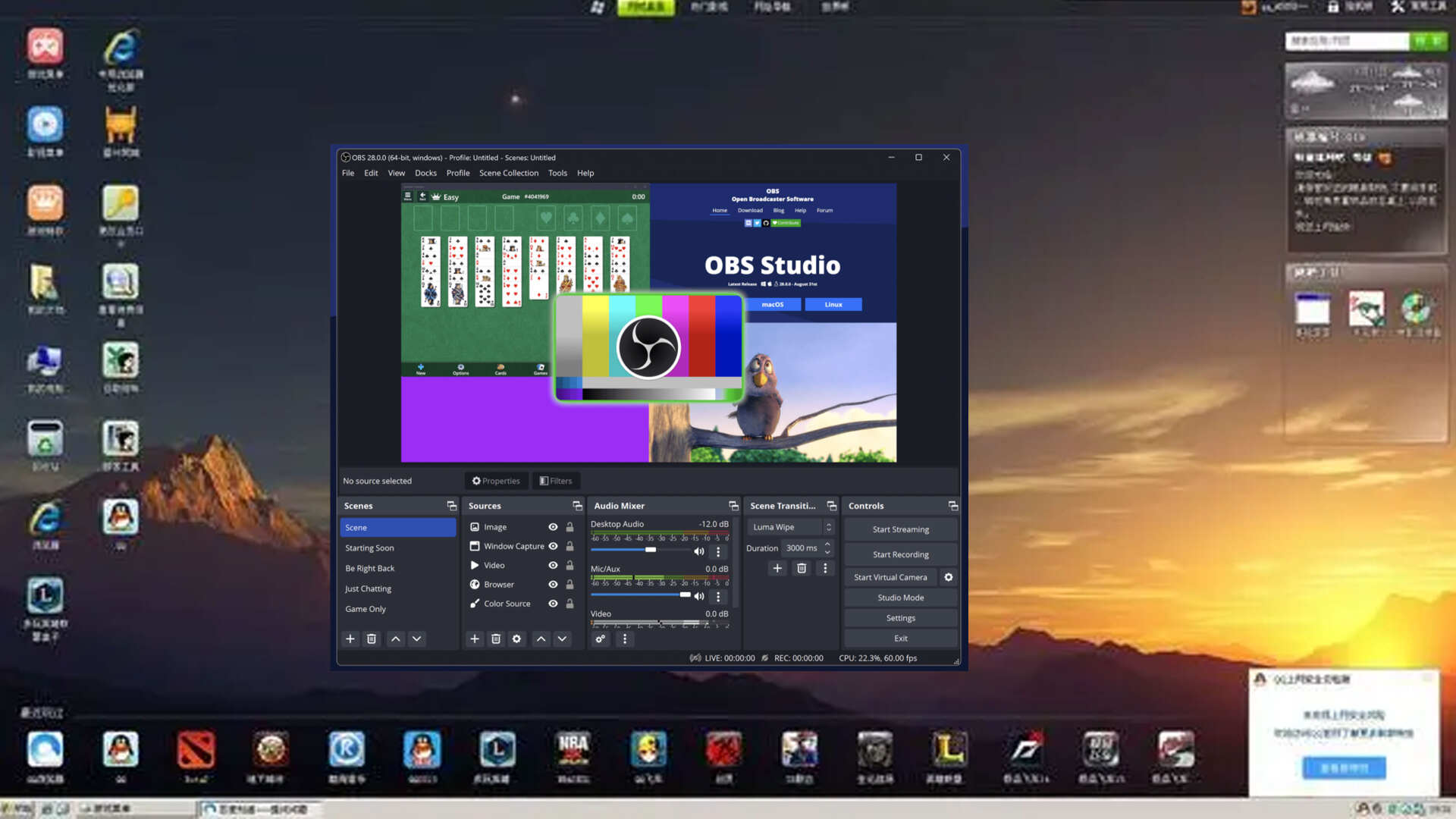This screenshot has width=1456, height=819.
Task: Click Exit in Controls panel
Action: [x=900, y=639]
